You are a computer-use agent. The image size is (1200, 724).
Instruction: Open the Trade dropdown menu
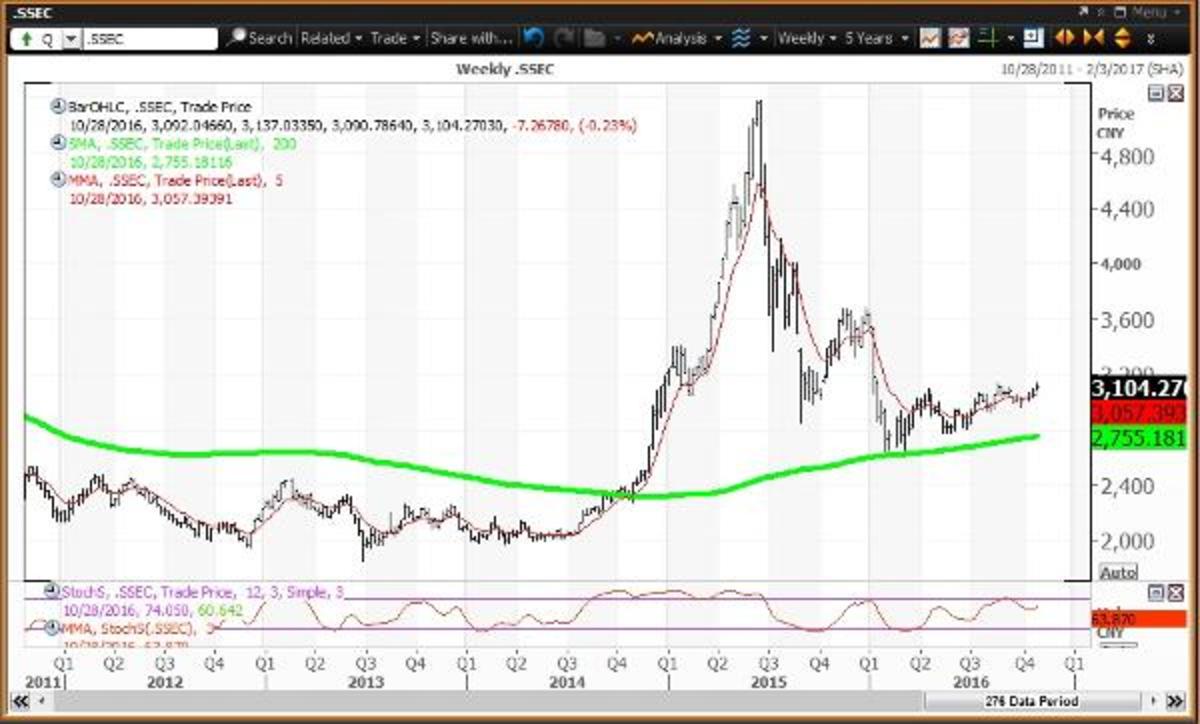394,38
